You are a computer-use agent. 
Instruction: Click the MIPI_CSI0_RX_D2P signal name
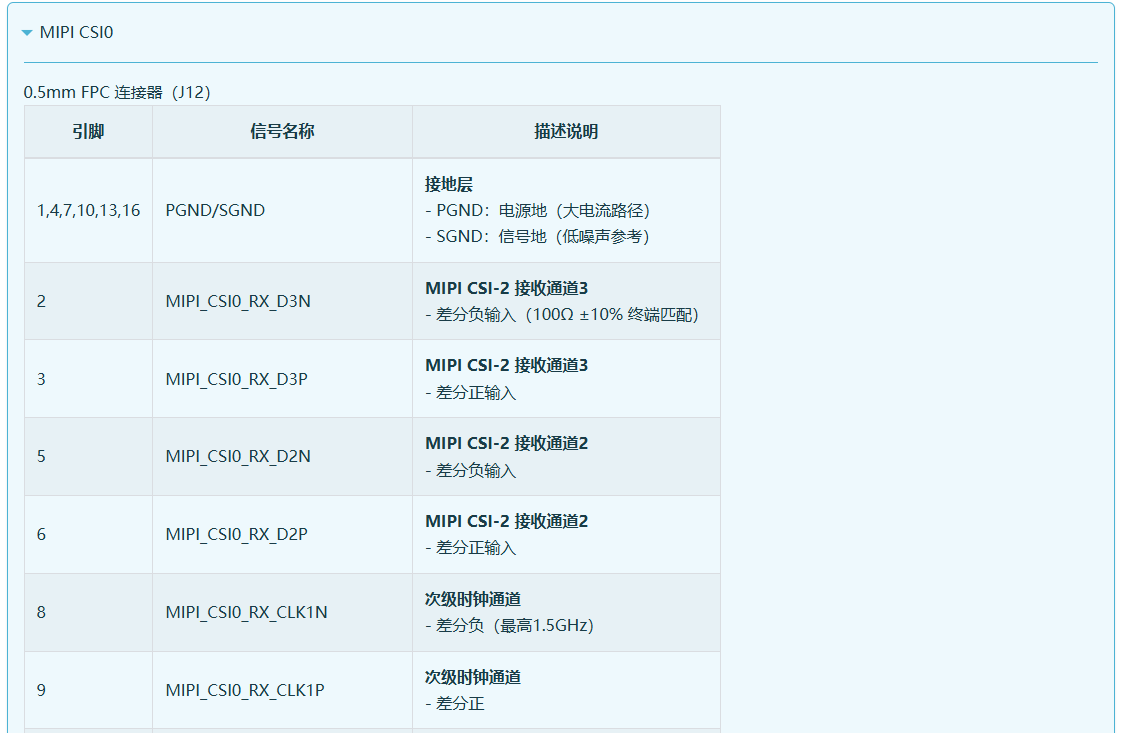click(237, 535)
